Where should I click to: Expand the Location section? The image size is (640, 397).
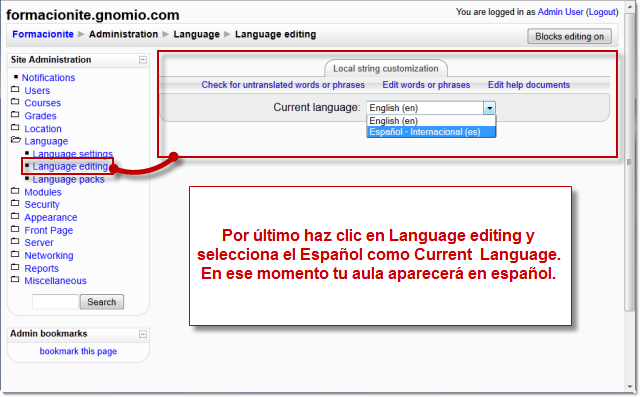point(43,129)
